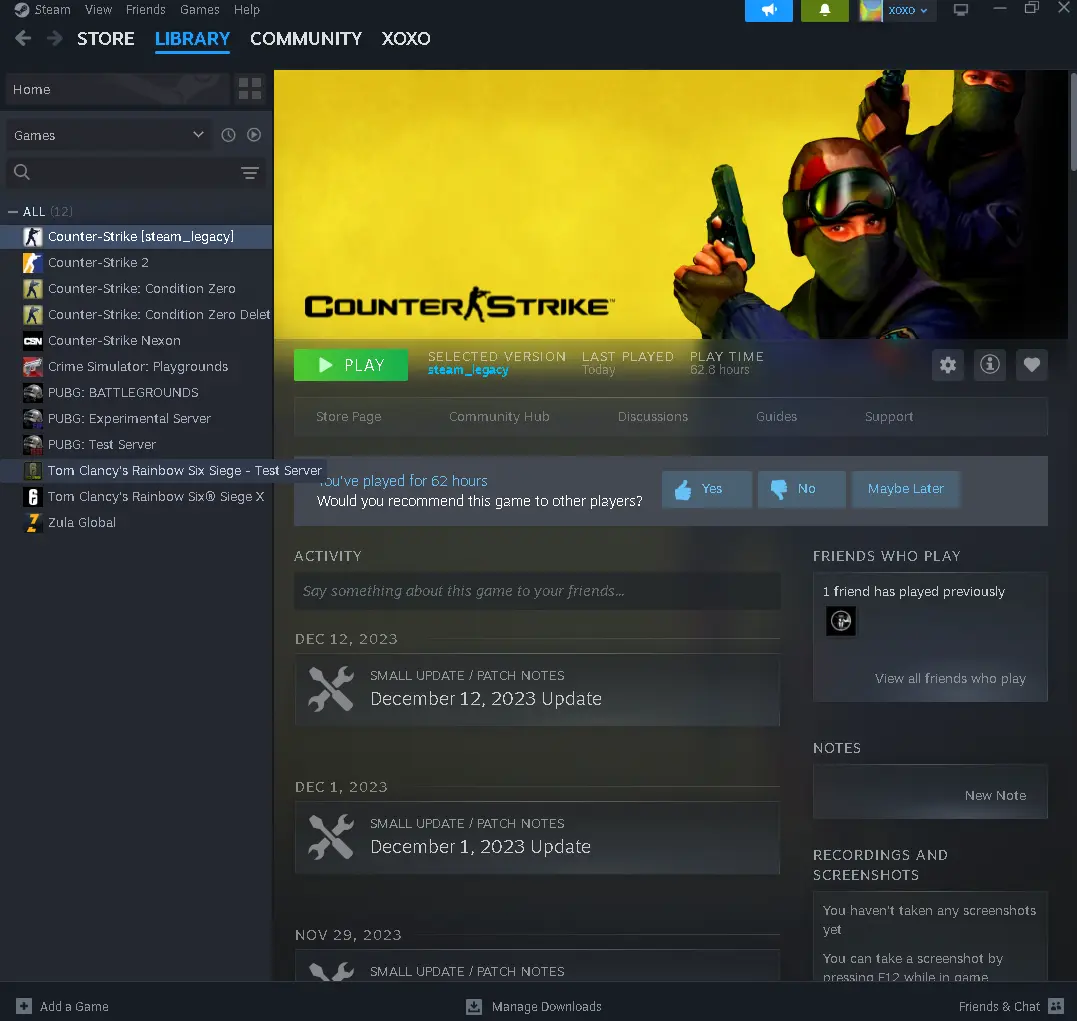Open the Support tab
This screenshot has height=1021, width=1077.
point(889,416)
